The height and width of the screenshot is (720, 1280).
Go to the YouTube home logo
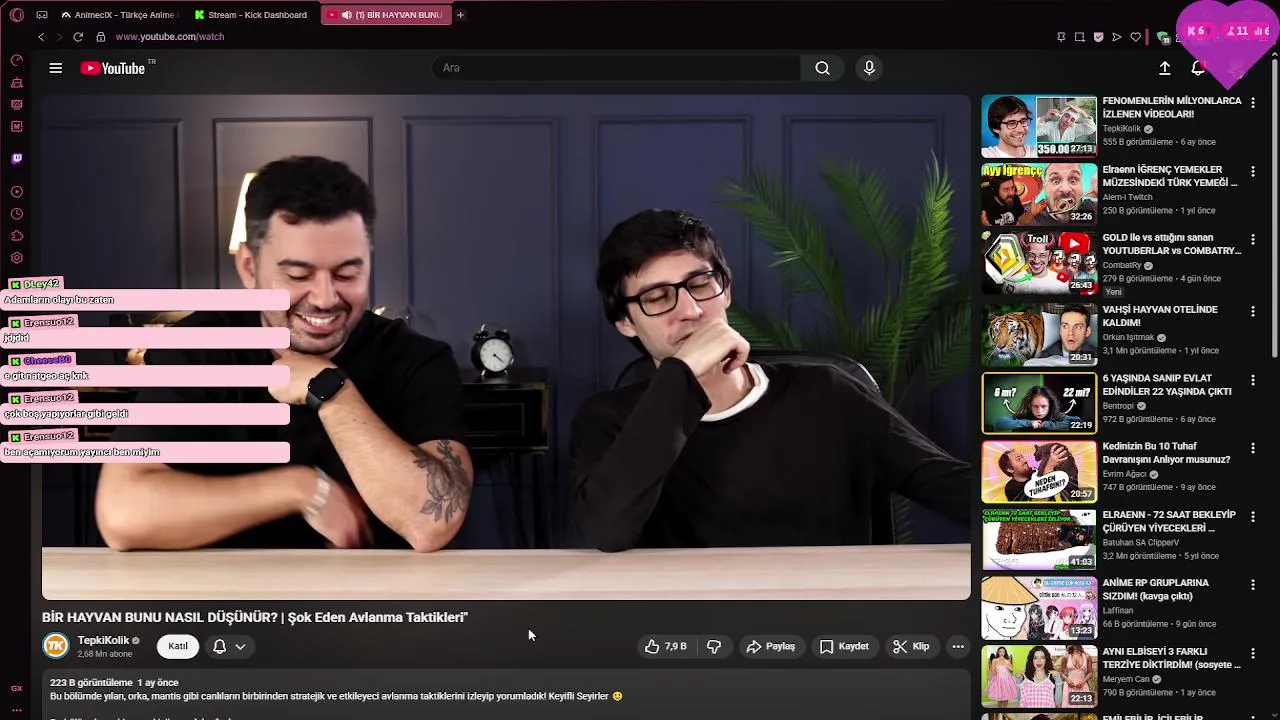[x=113, y=68]
